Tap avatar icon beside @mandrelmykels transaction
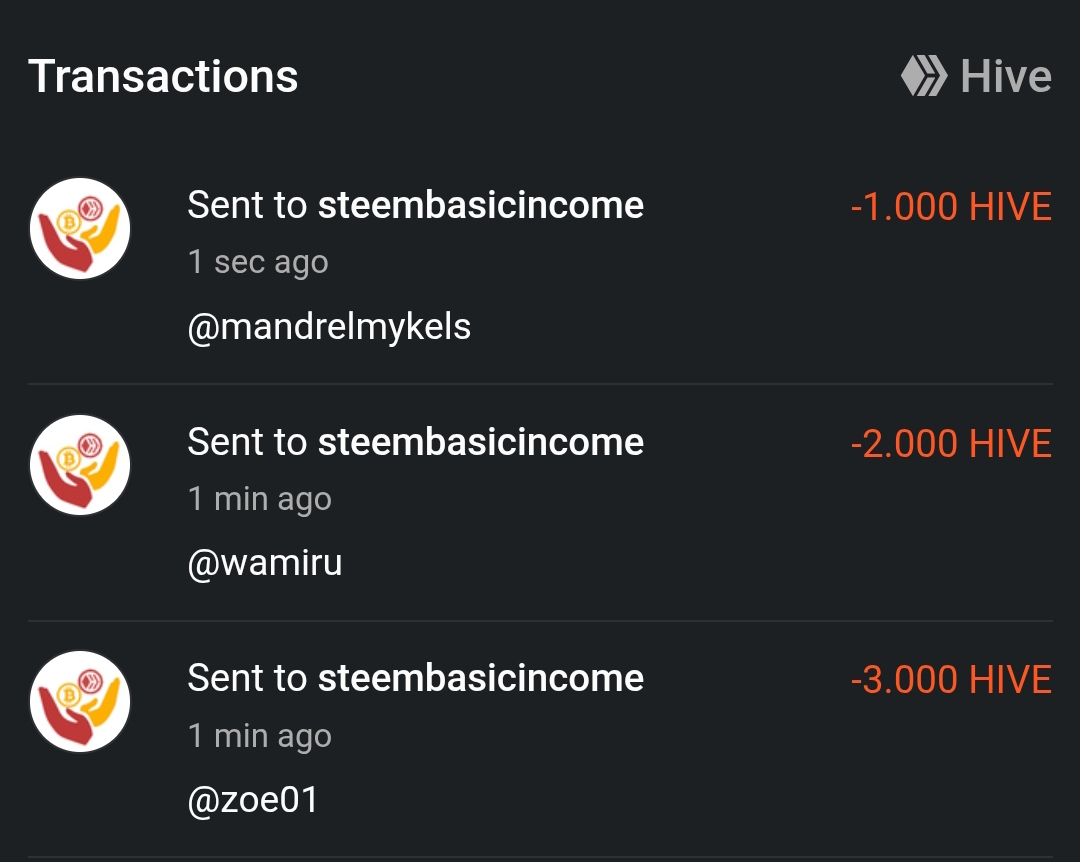Viewport: 1080px width, 862px height. click(x=80, y=228)
